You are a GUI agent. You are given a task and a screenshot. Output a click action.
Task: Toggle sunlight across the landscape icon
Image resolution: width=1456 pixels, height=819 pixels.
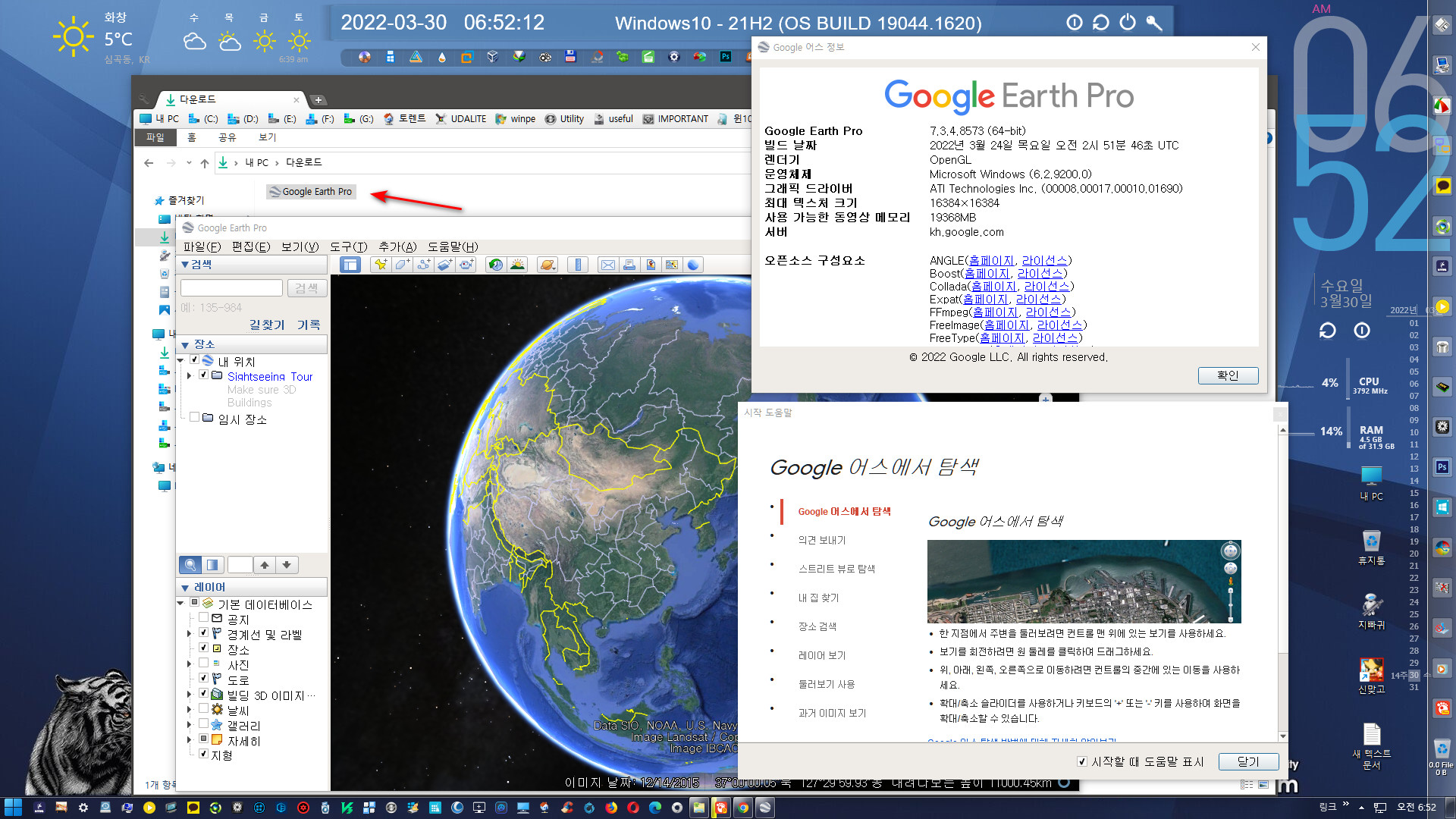[517, 265]
